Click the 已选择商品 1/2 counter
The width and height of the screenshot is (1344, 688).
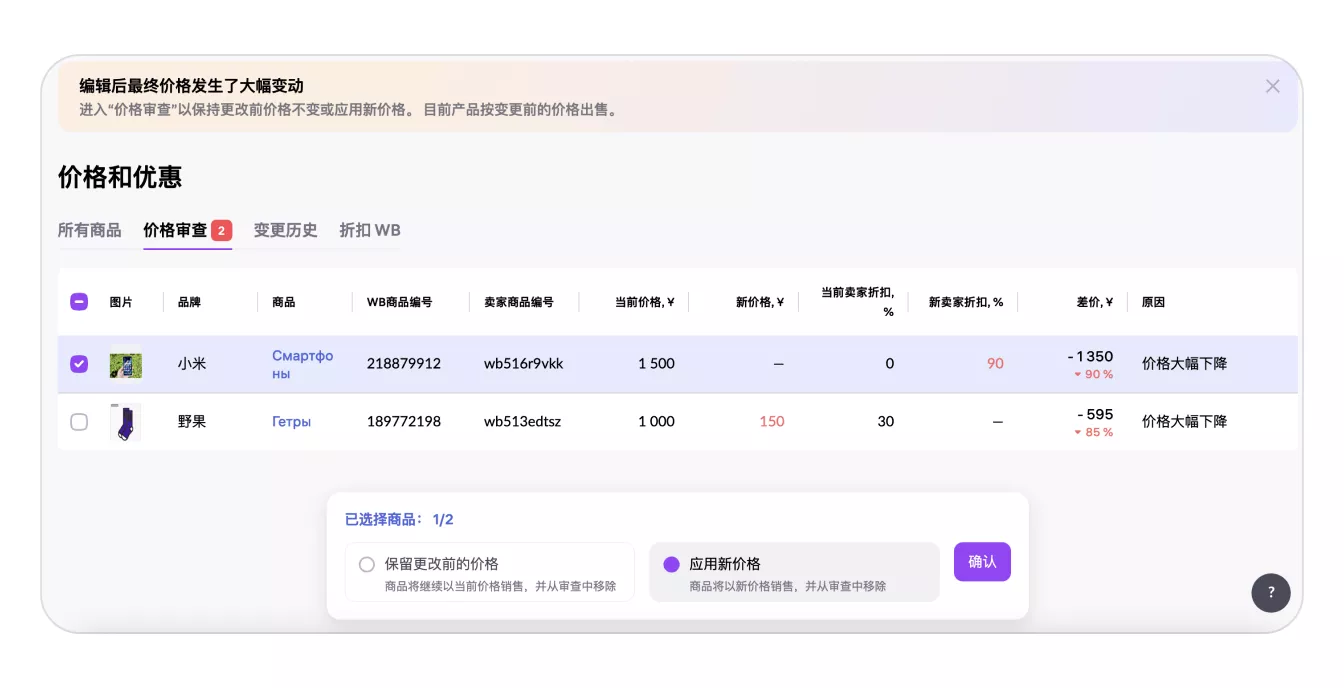(399, 520)
